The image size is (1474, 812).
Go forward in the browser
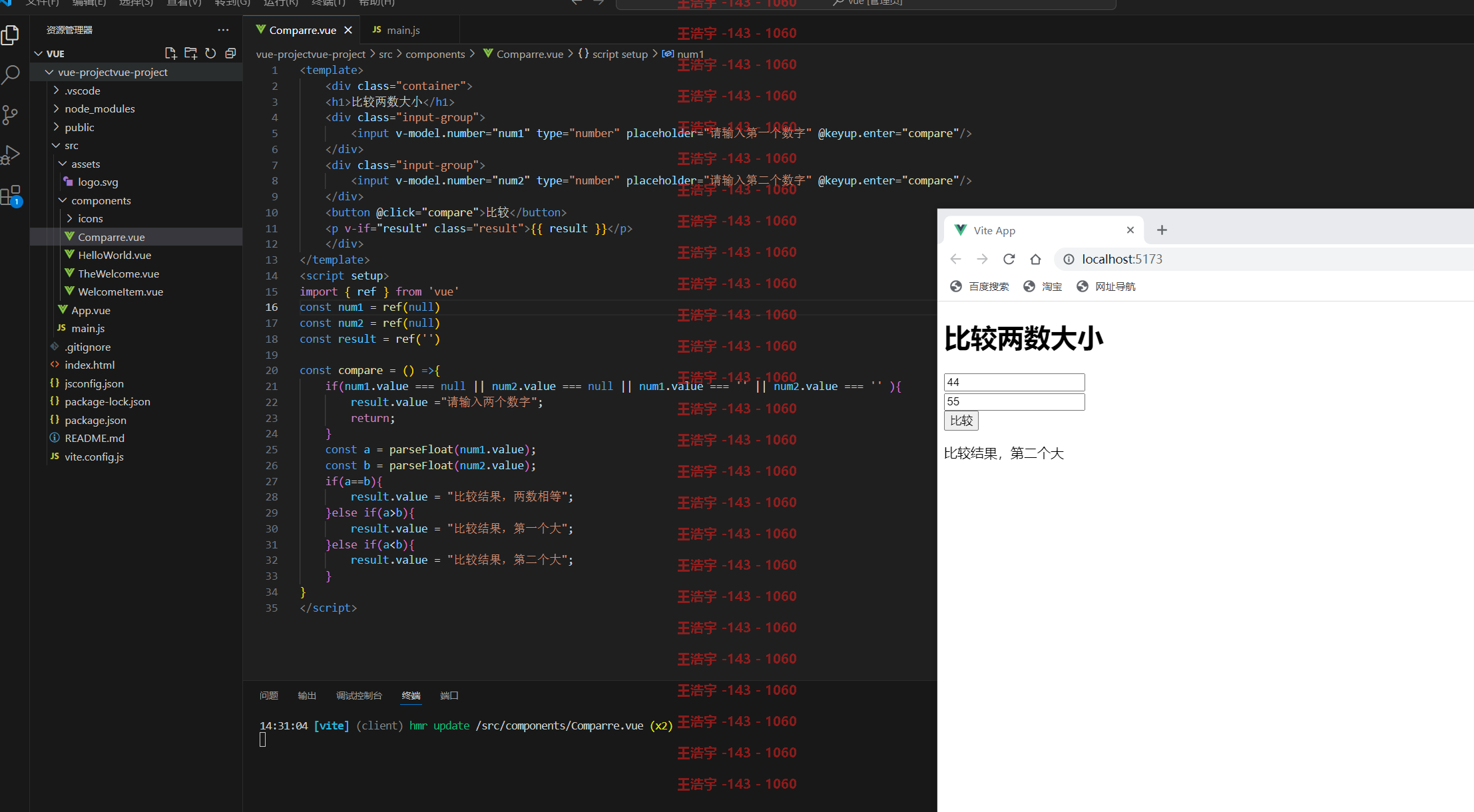[x=982, y=259]
